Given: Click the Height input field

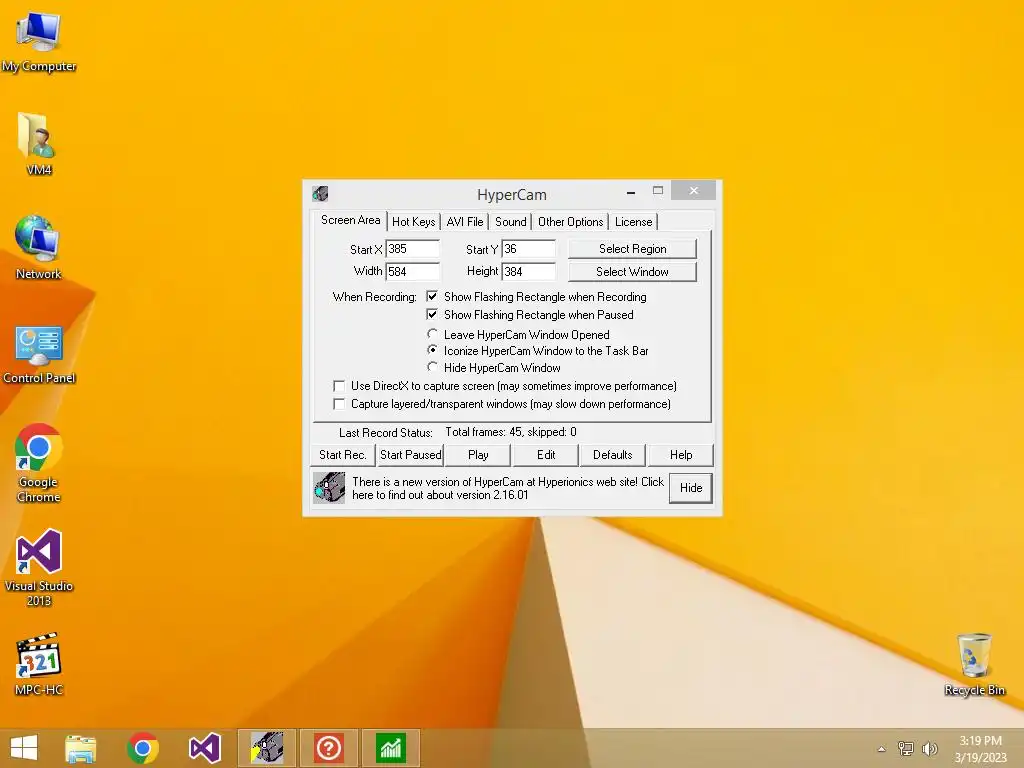Looking at the screenshot, I should (x=529, y=272).
